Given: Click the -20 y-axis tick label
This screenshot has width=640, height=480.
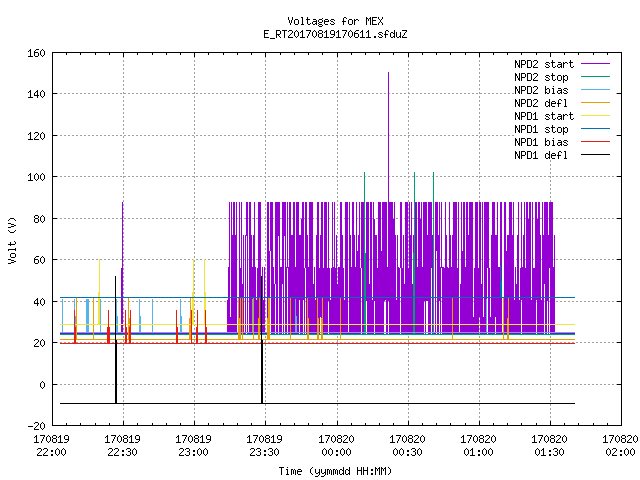Looking at the screenshot, I should 36,426.
